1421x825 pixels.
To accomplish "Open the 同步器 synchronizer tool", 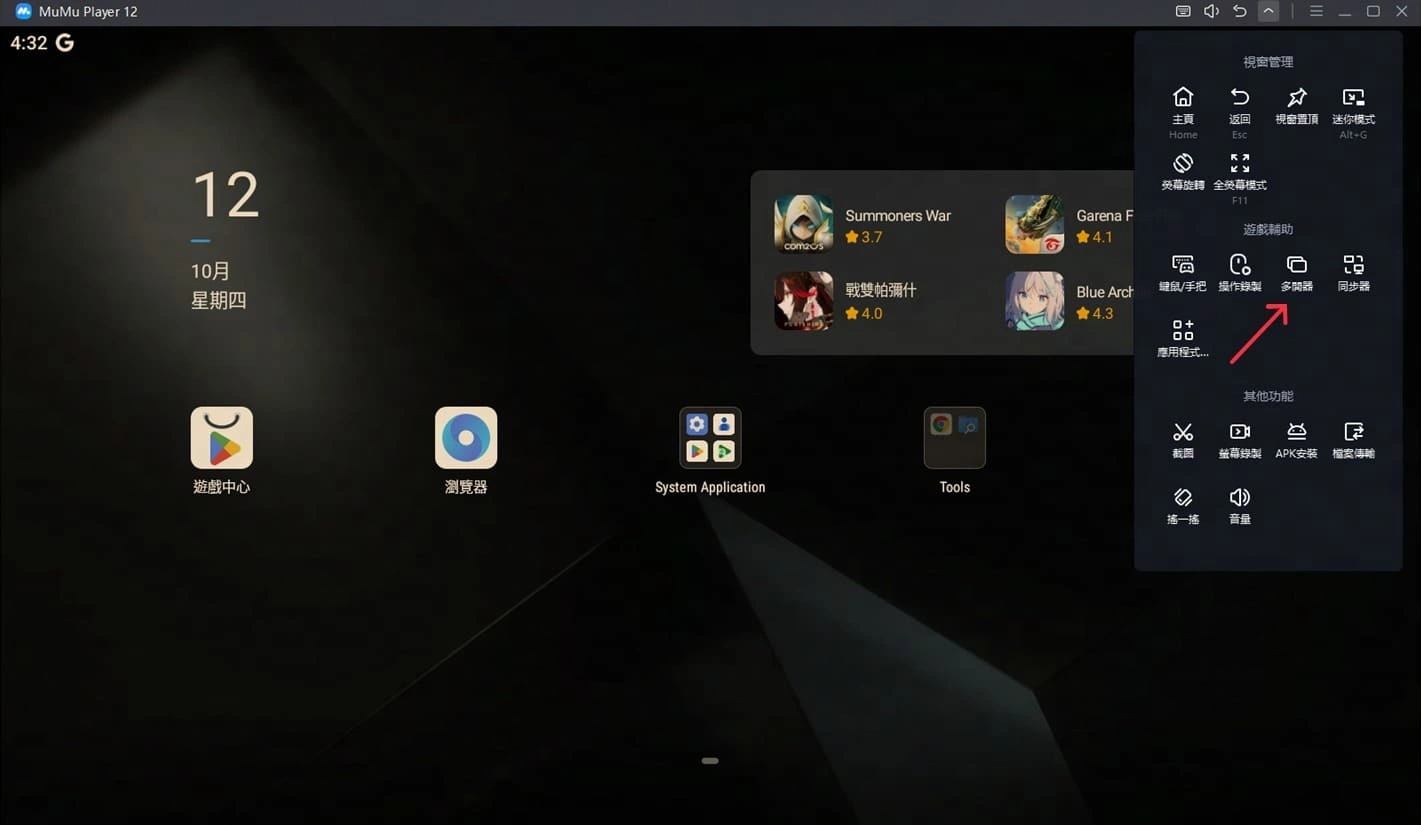I will [x=1353, y=271].
